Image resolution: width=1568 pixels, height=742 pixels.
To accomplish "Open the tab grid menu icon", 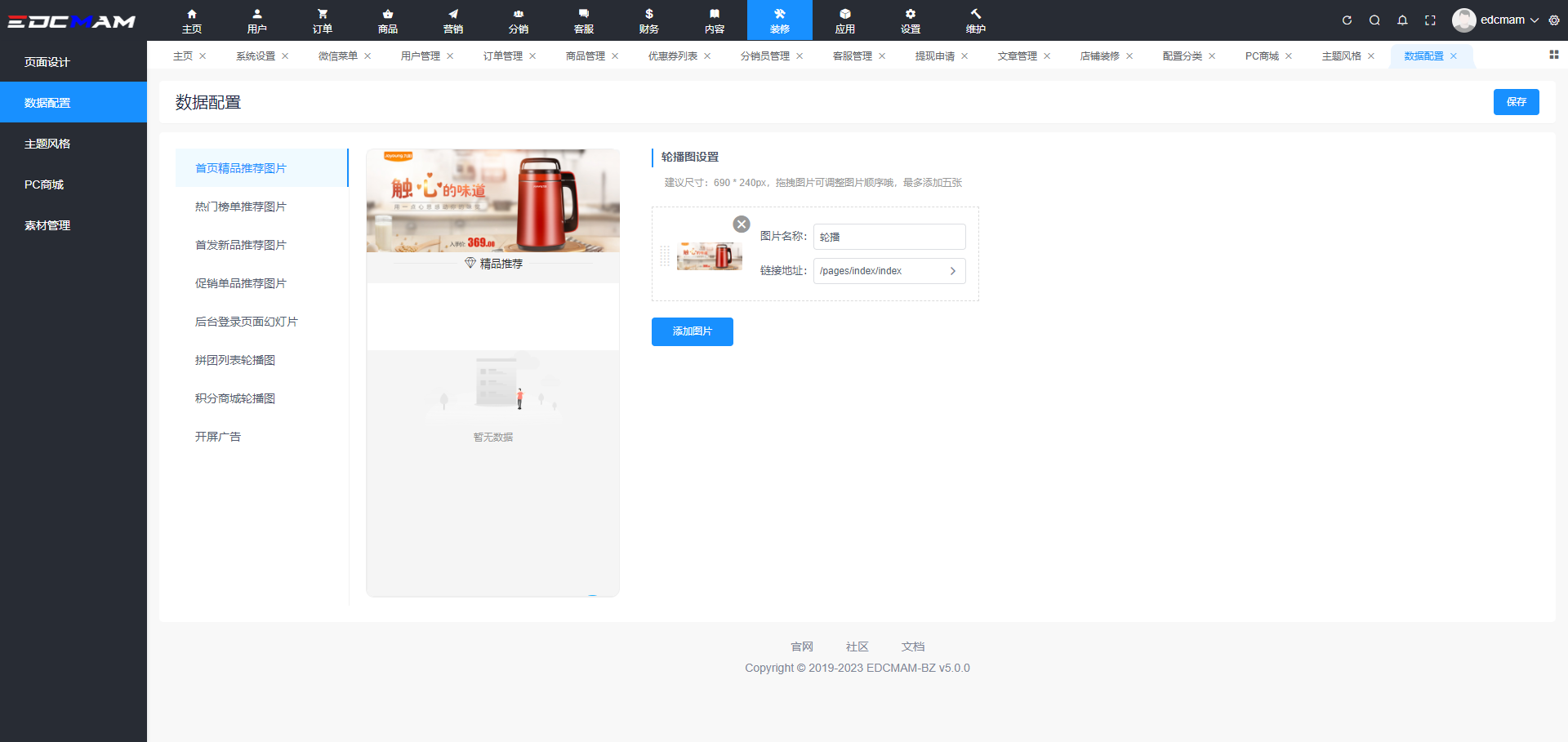I will click(1553, 55).
